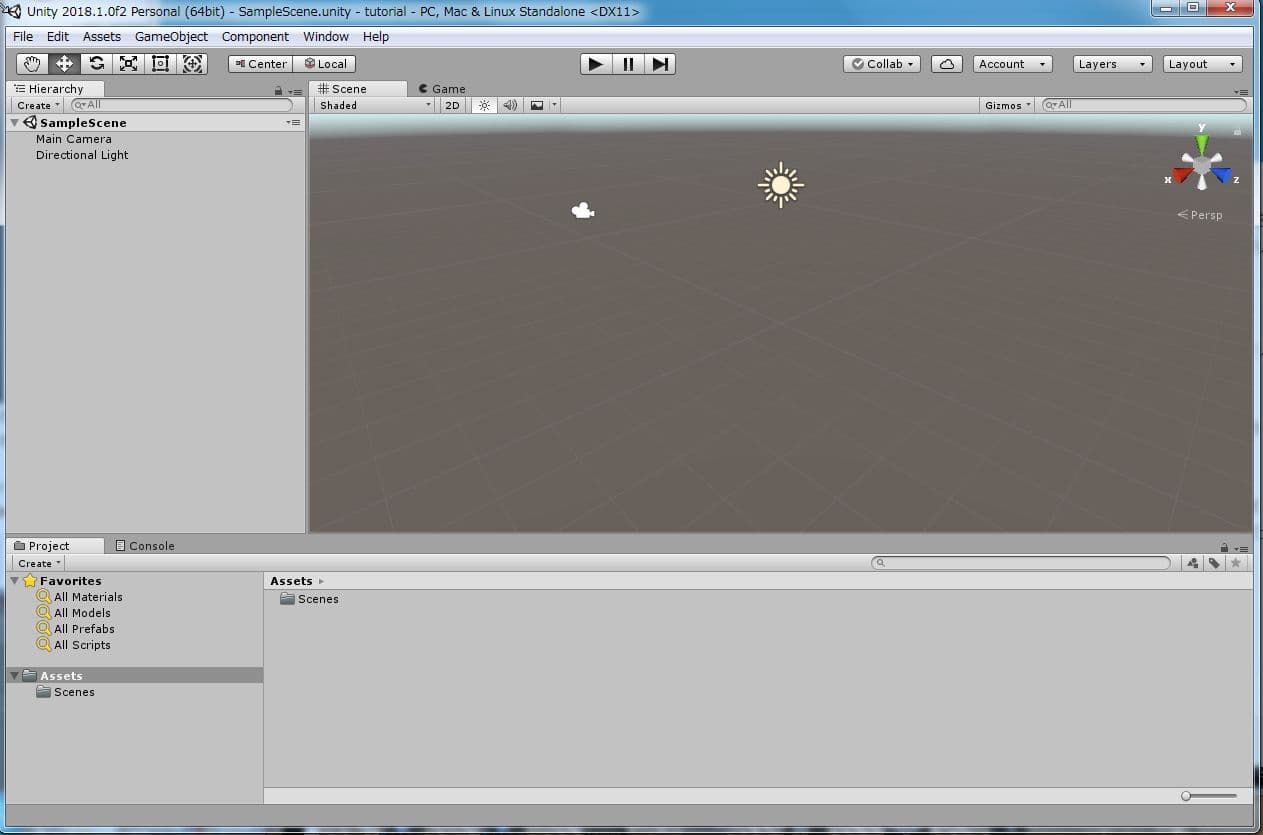Select the Rotate tool

(x=96, y=64)
